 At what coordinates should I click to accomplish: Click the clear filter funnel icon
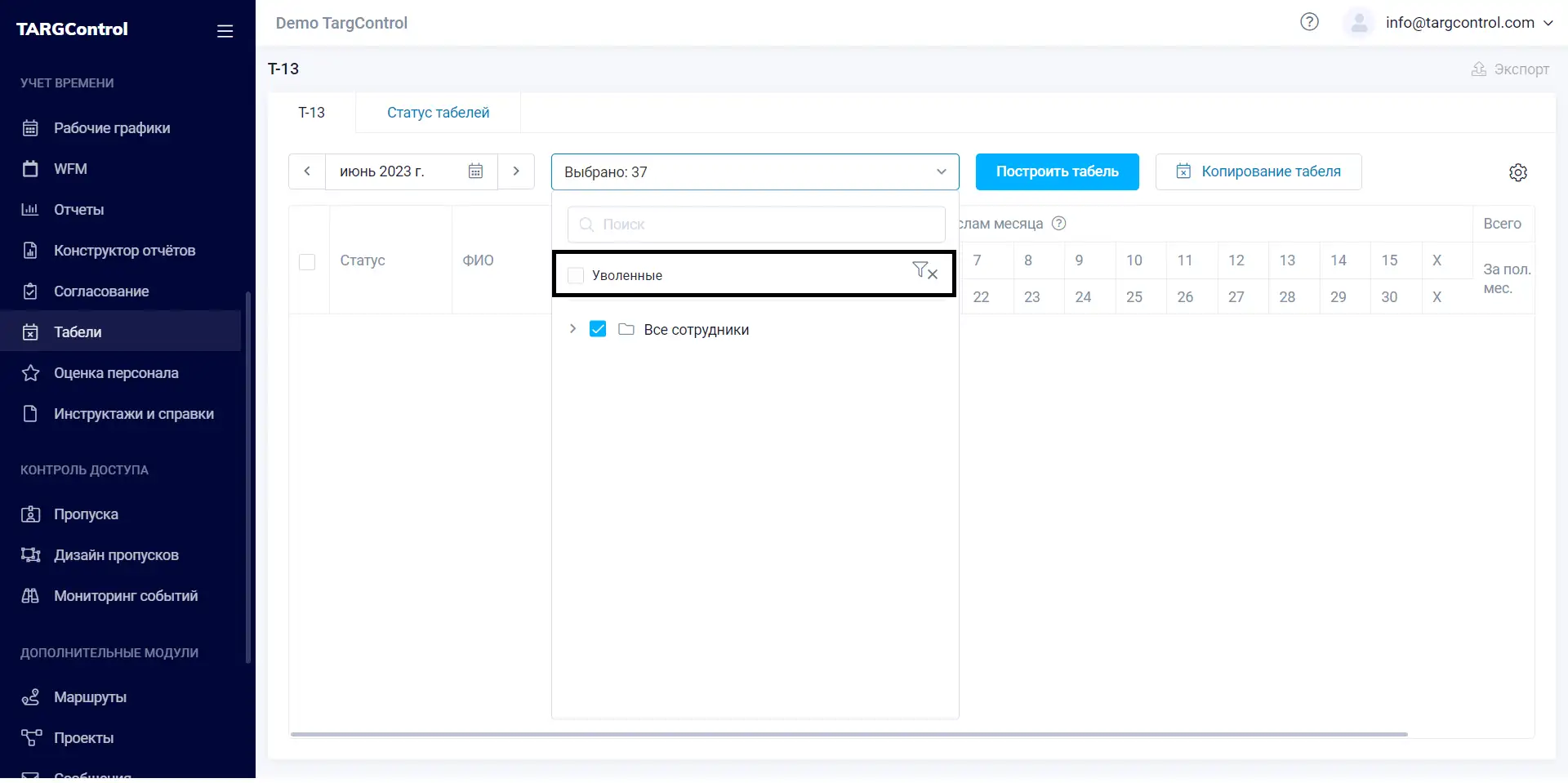[925, 270]
